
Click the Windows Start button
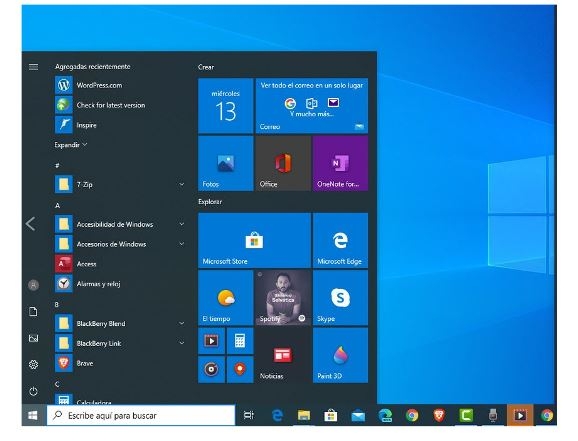pyautogui.click(x=33, y=416)
